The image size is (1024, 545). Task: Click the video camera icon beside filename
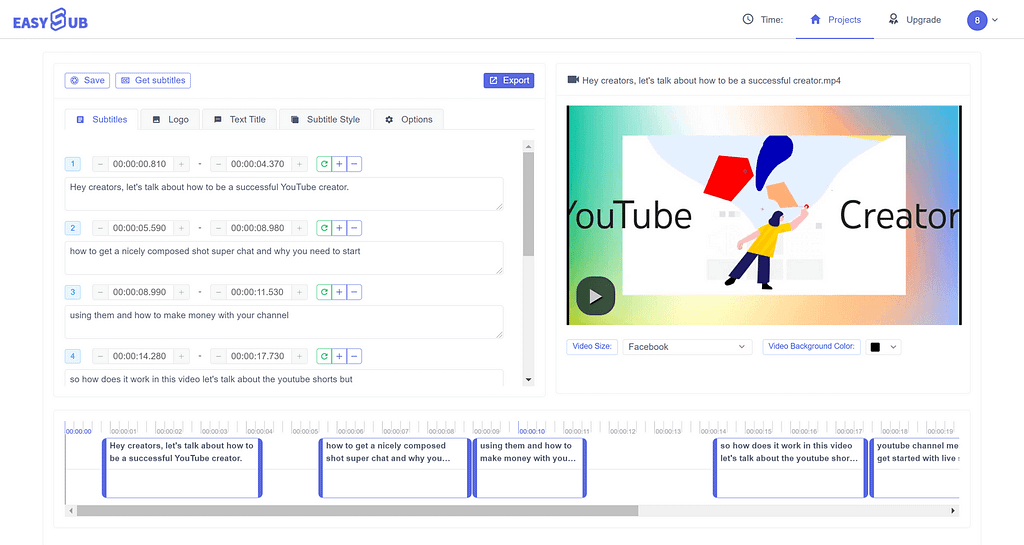pyautogui.click(x=573, y=80)
